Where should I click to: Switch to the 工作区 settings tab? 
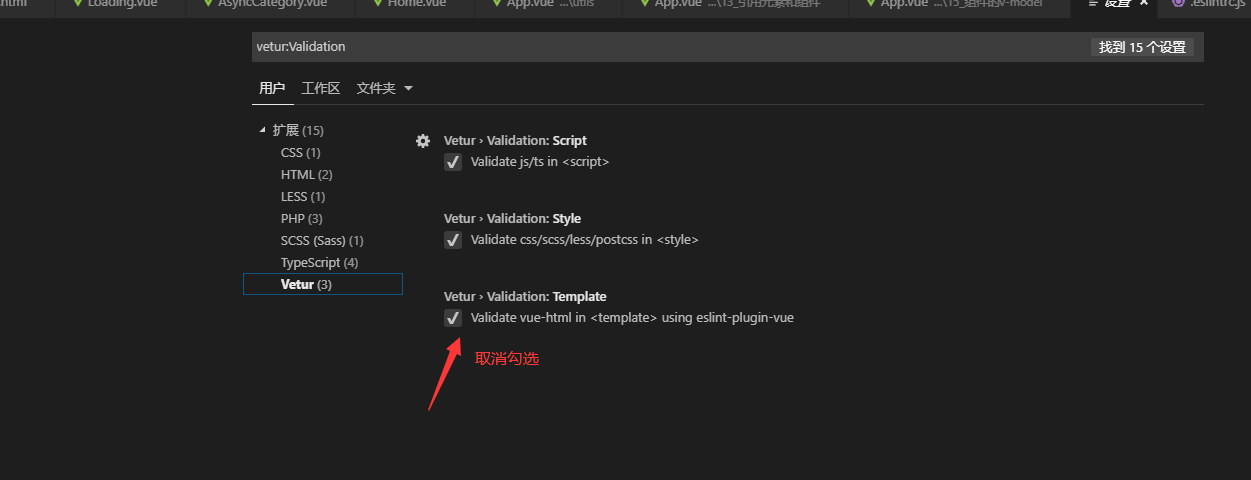[321, 88]
